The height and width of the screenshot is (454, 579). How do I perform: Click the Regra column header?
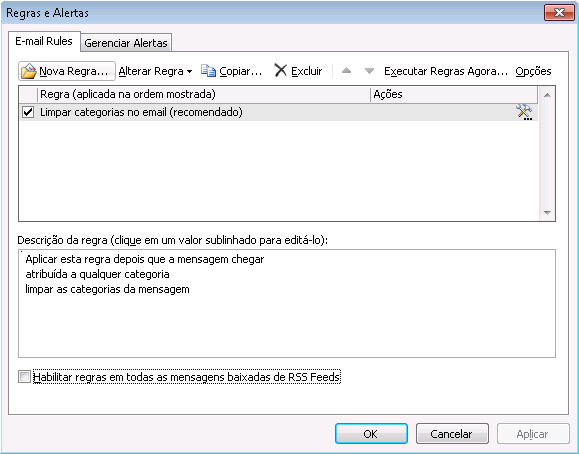click(204, 95)
